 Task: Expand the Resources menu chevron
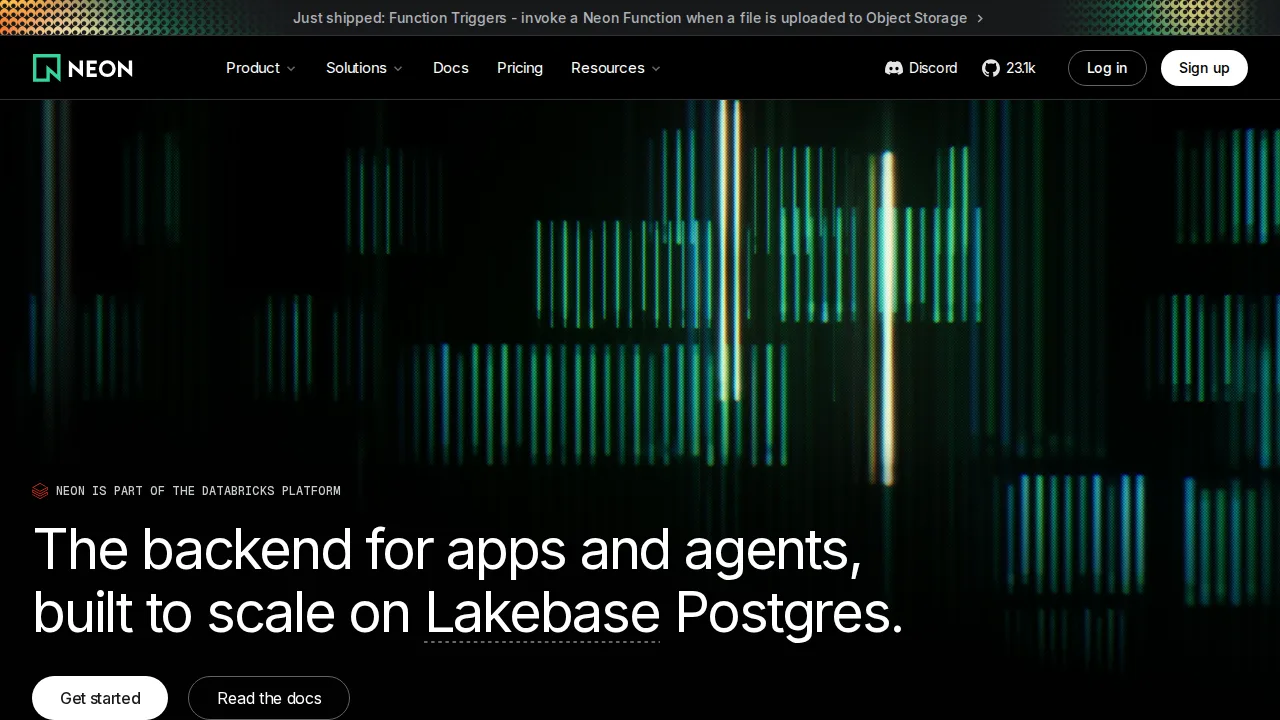[656, 69]
